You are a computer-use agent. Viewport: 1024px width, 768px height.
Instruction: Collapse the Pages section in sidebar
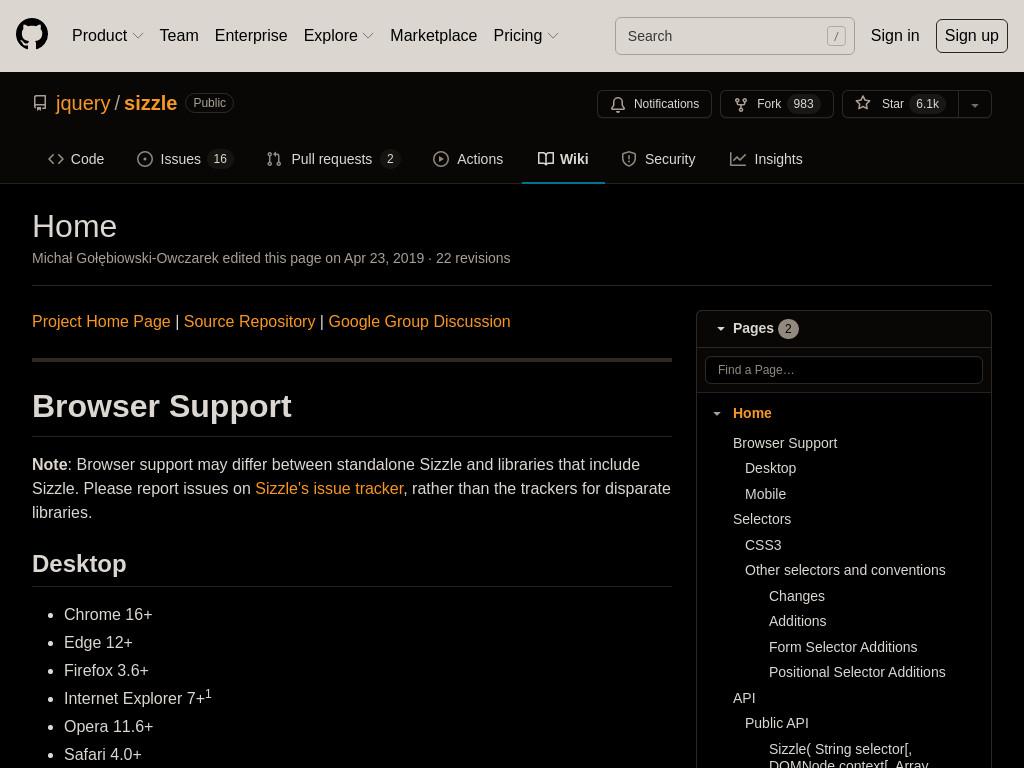pyautogui.click(x=721, y=328)
